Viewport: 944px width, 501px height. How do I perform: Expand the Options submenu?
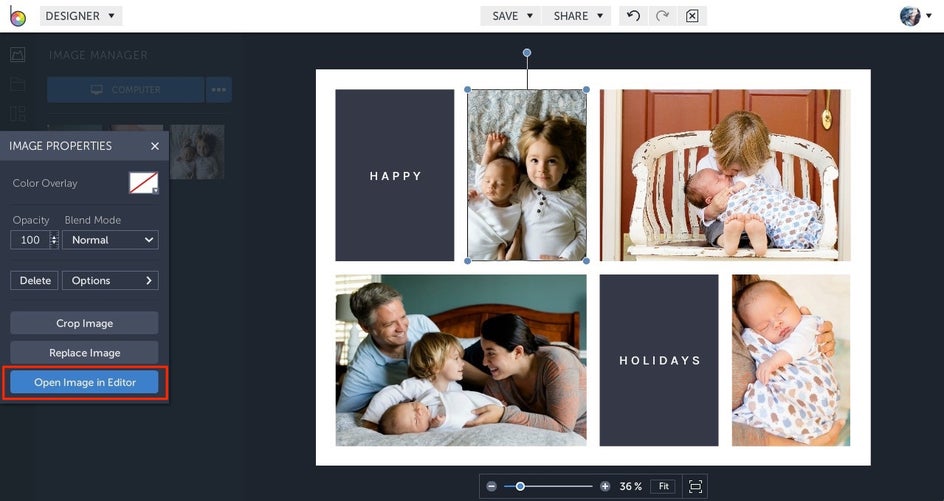(x=111, y=281)
